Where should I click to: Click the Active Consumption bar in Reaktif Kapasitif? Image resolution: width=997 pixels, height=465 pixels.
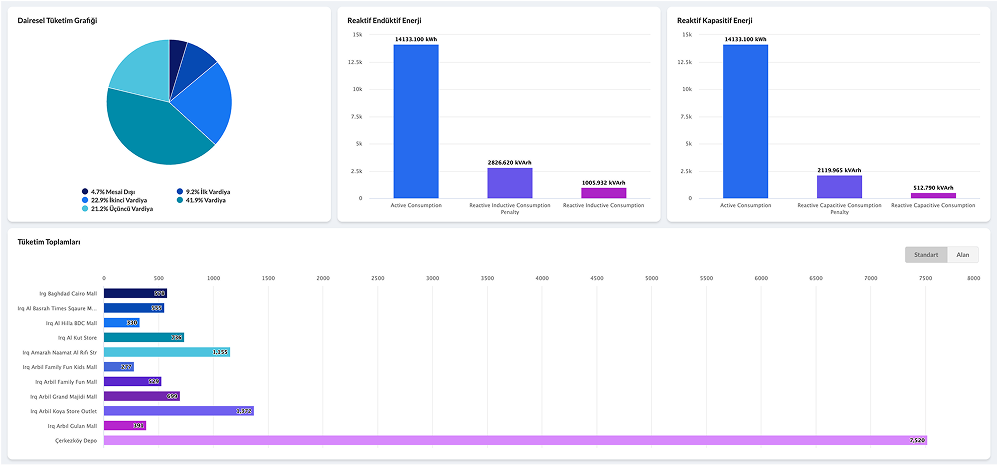point(745,120)
